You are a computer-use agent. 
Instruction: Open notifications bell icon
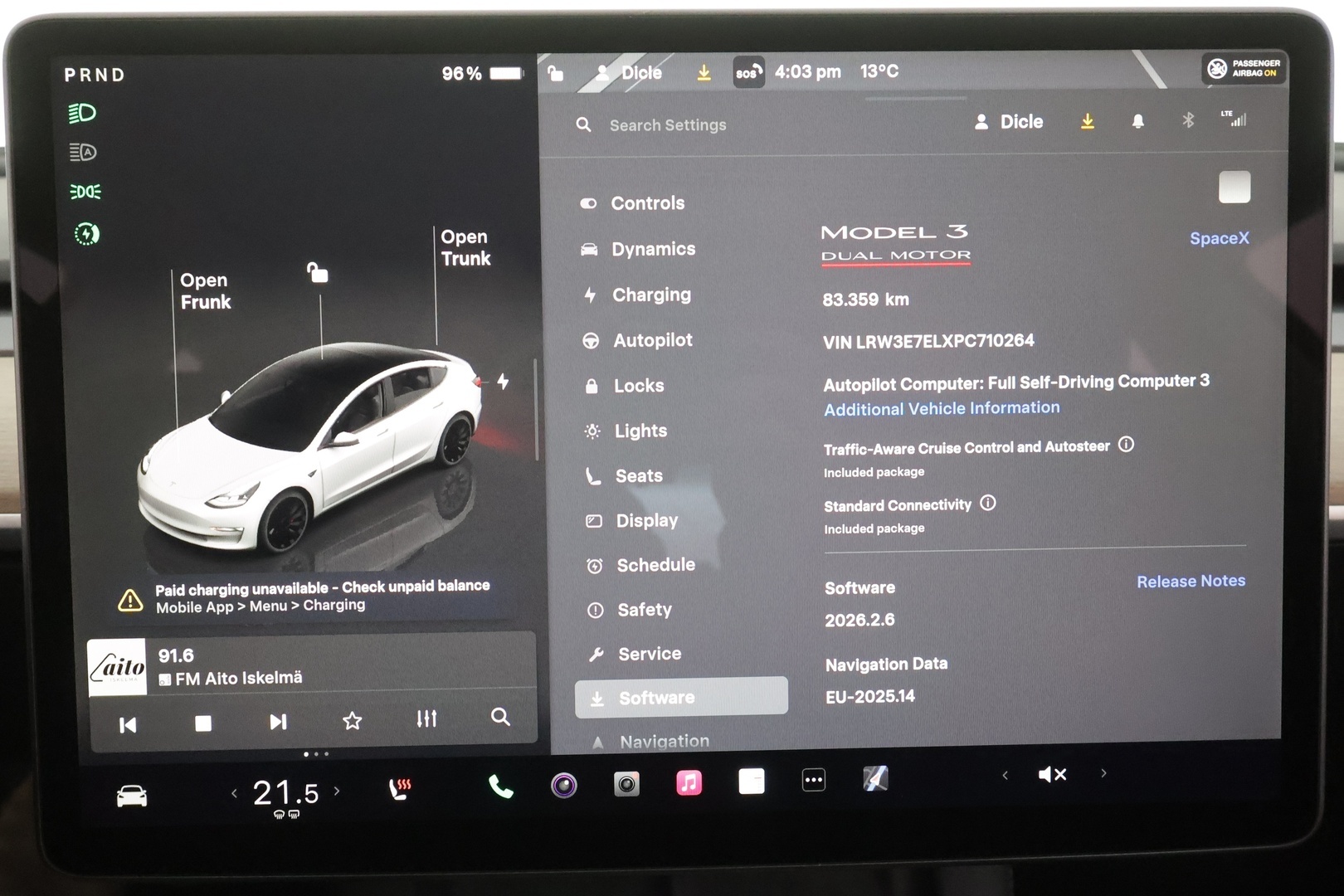[x=1138, y=121]
